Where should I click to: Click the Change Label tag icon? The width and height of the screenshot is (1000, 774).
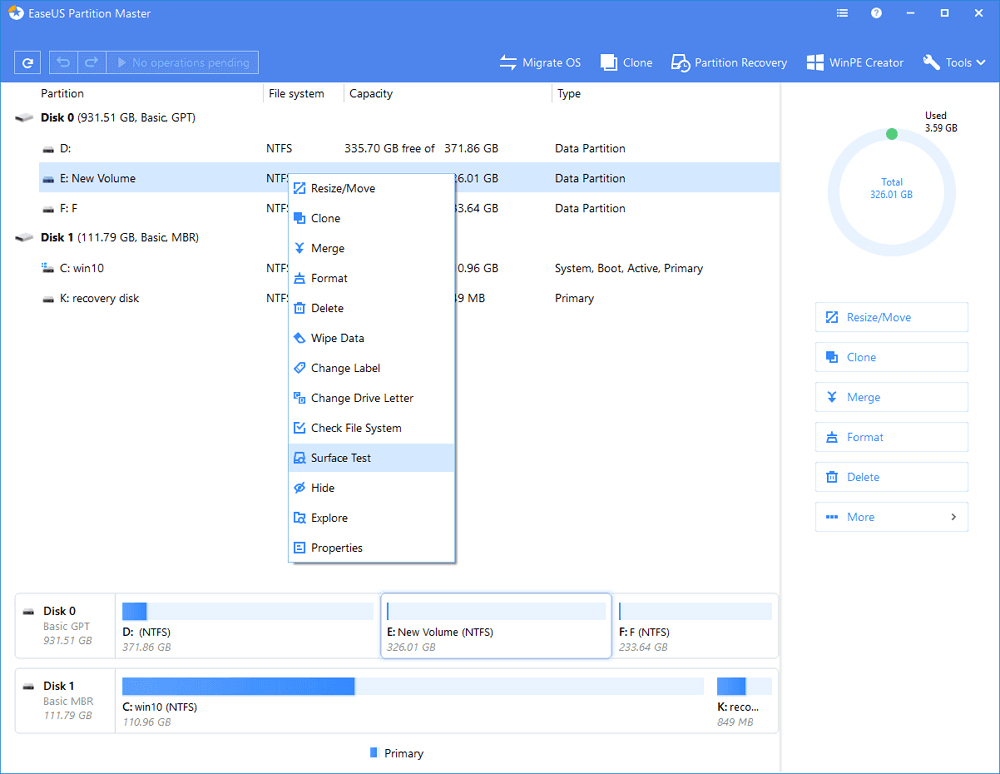pyautogui.click(x=299, y=368)
